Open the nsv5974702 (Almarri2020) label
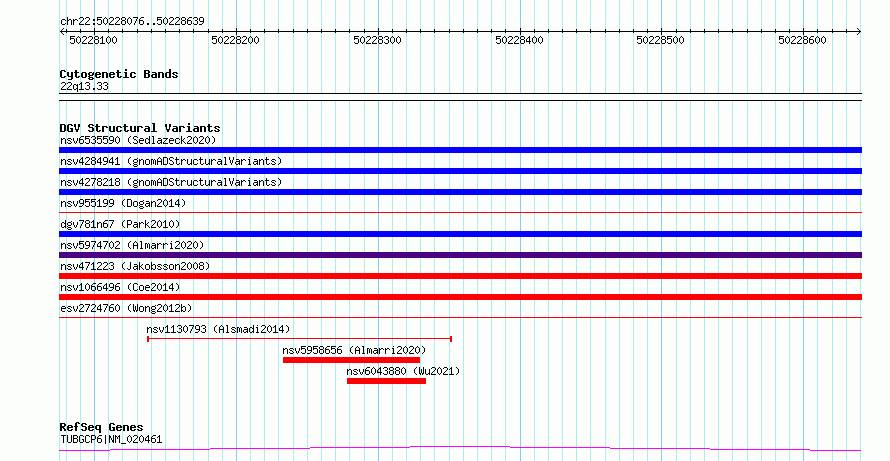 [x=132, y=245]
